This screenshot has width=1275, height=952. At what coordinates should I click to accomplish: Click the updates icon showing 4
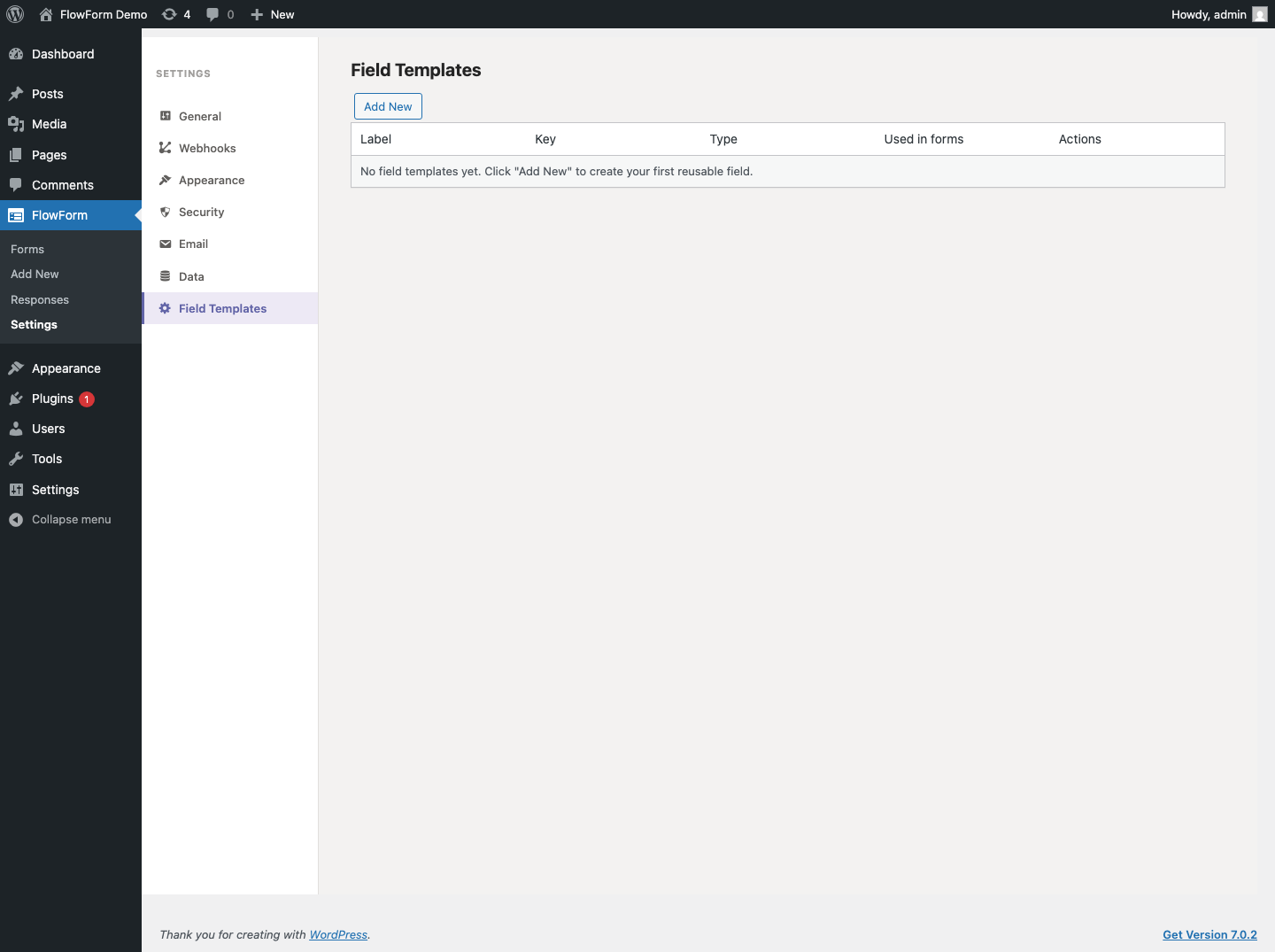pos(169,14)
